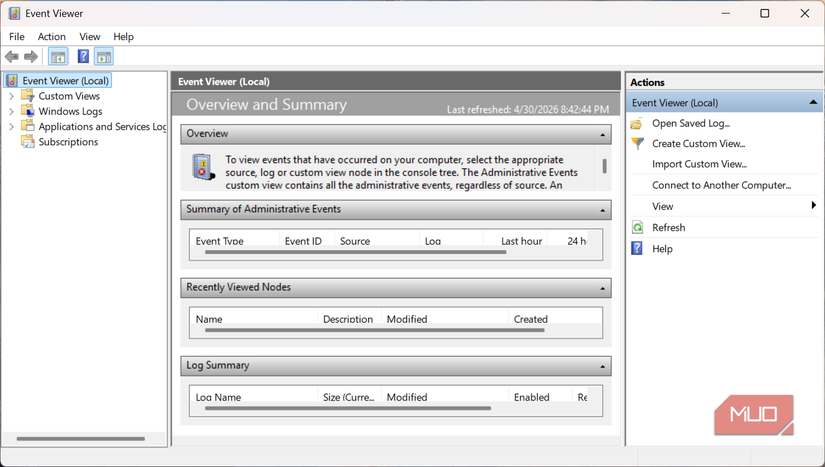
Task: Click the Source column header
Action: 377,240
